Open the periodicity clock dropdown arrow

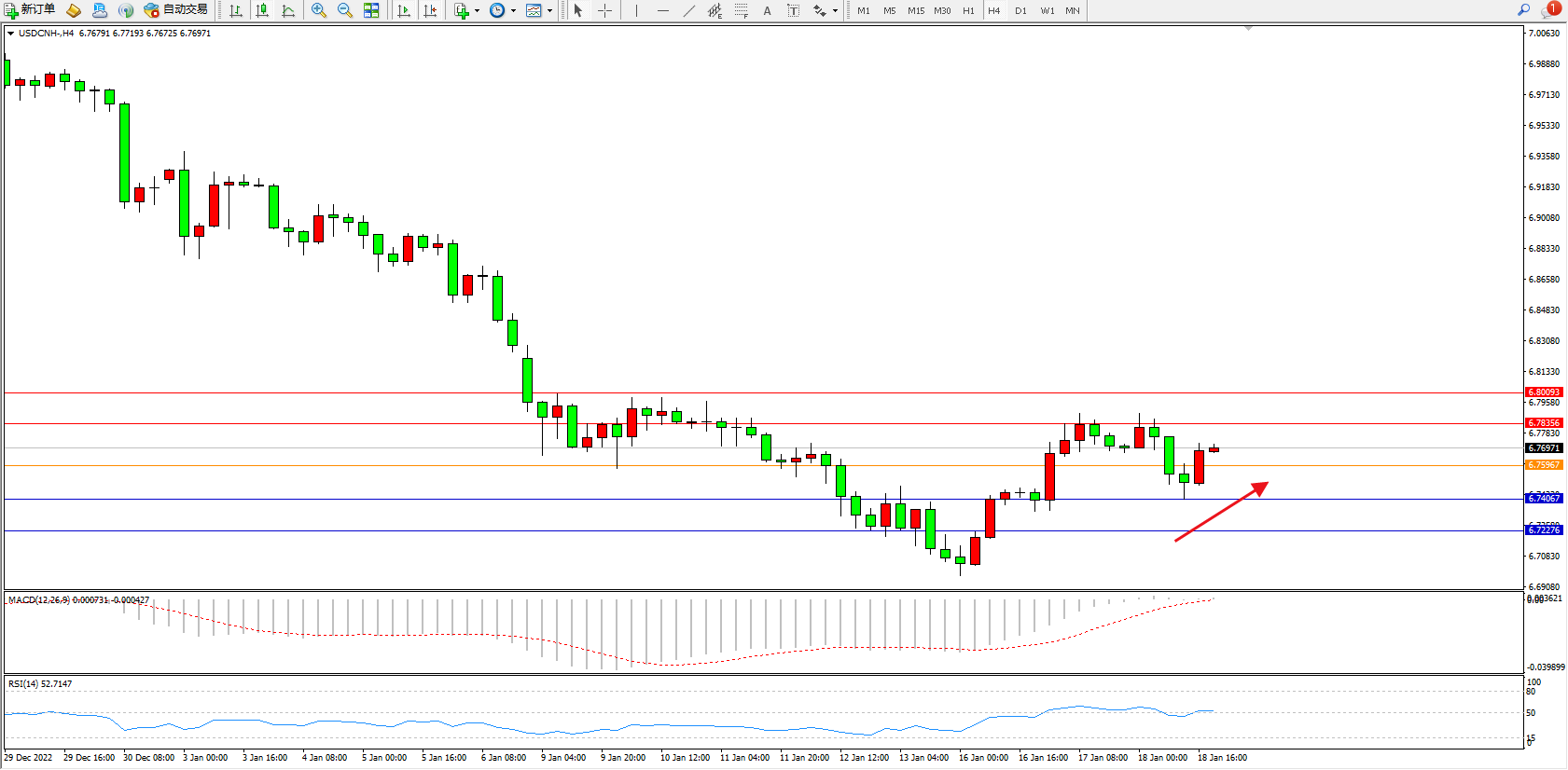[x=513, y=10]
